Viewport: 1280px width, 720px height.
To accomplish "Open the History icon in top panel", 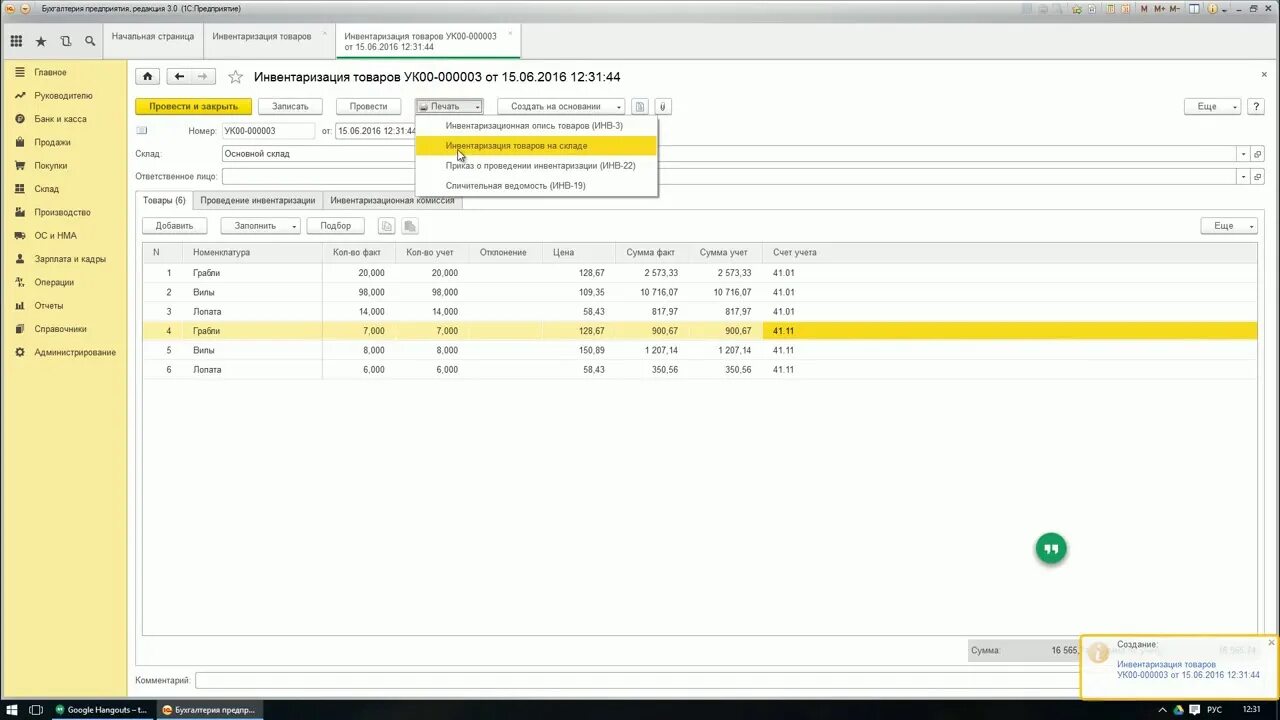I will pyautogui.click(x=66, y=41).
